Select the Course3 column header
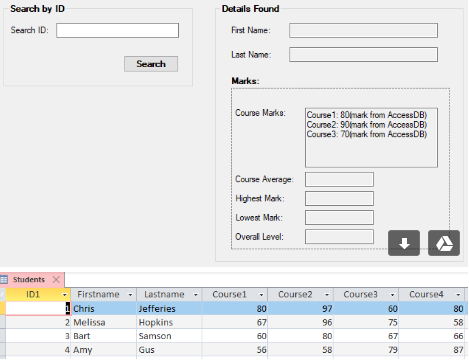Viewport: 469px width, 363px height. (366, 295)
